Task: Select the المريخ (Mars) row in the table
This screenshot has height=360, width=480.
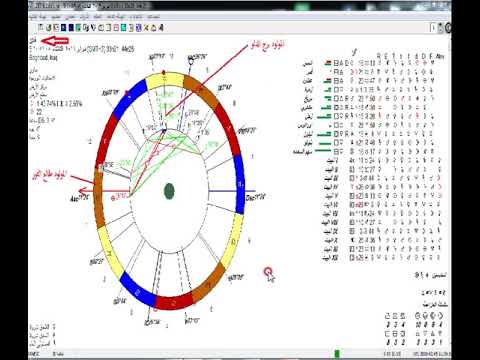Action: [369, 99]
